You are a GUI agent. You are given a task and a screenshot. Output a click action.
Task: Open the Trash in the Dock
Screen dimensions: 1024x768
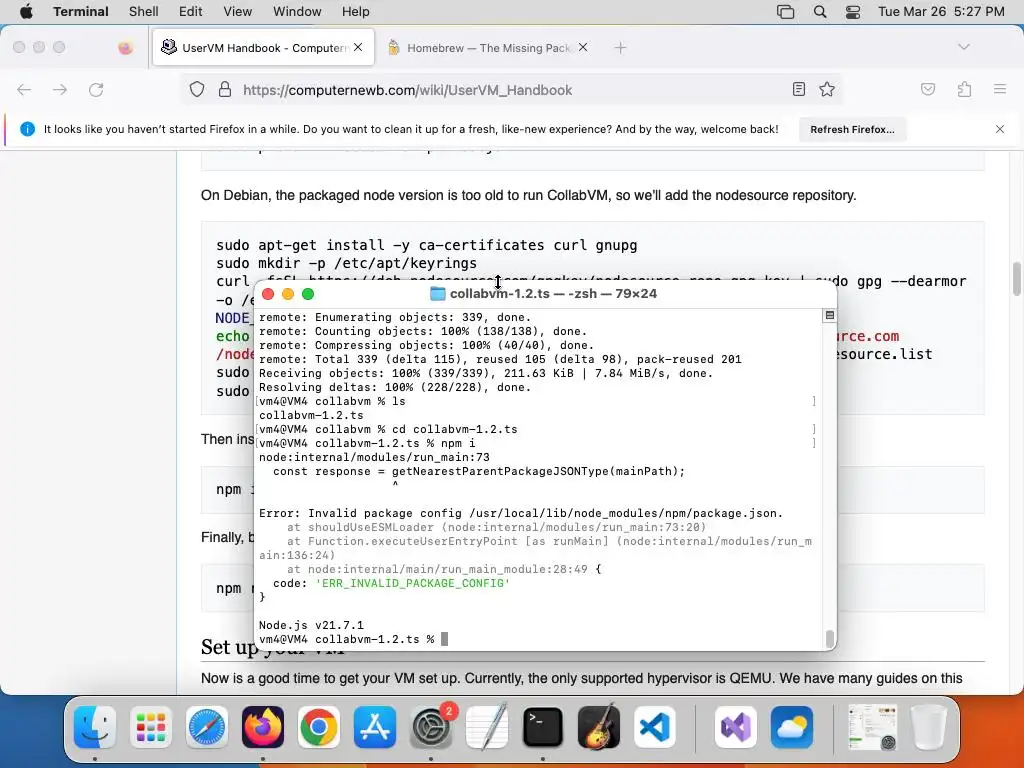(x=929, y=727)
